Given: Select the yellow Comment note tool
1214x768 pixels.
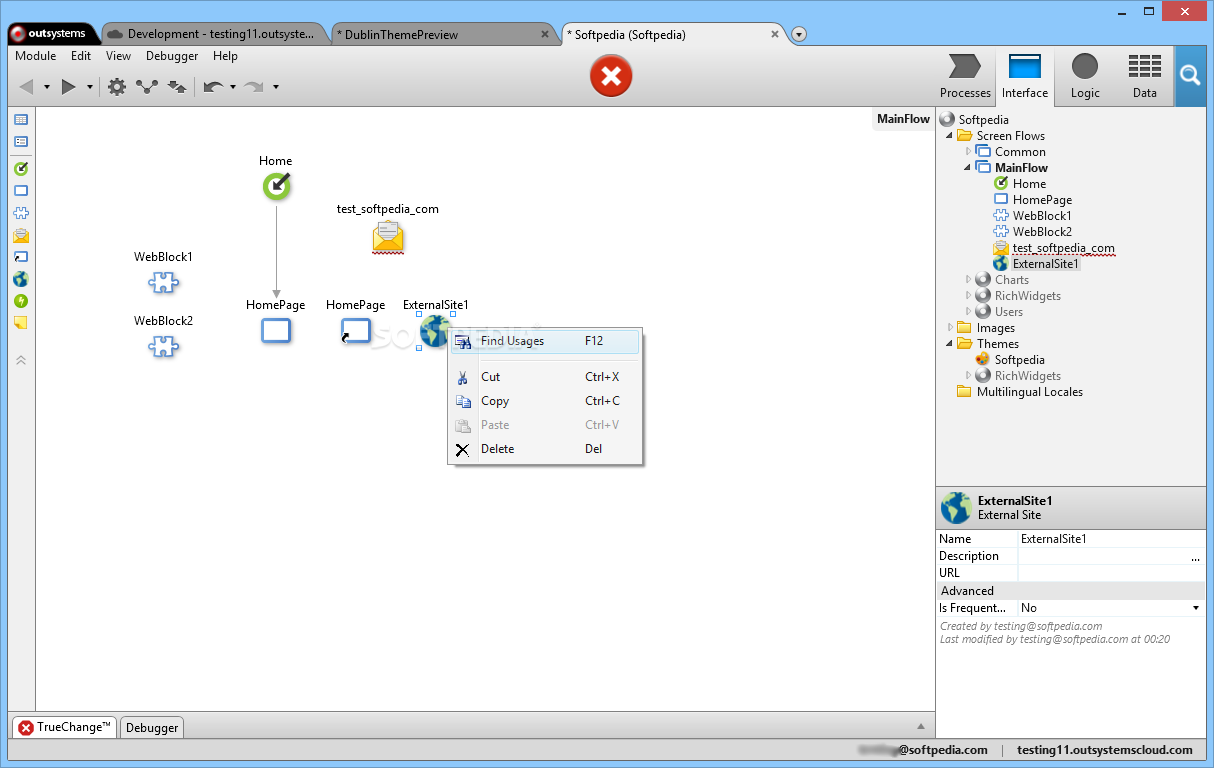Looking at the screenshot, I should [21, 323].
